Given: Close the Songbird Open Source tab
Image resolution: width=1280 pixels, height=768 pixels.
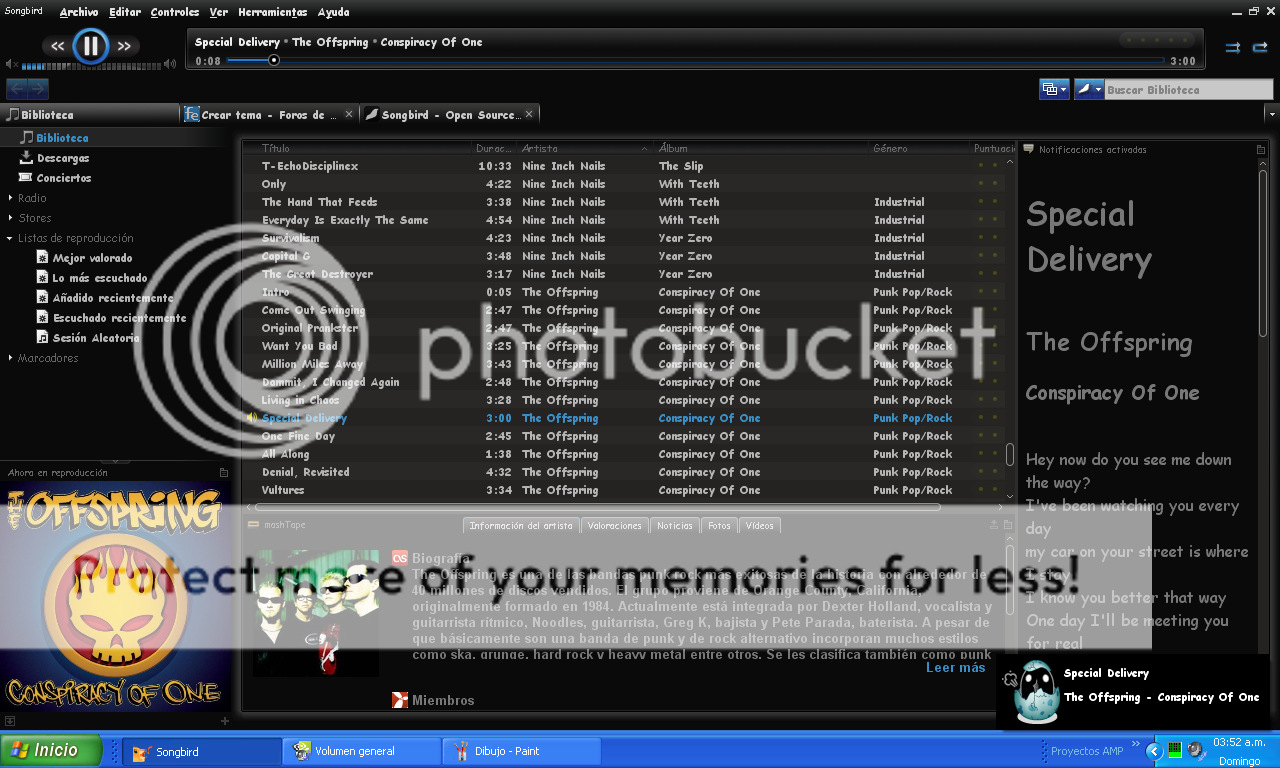Looking at the screenshot, I should pyautogui.click(x=529, y=115).
